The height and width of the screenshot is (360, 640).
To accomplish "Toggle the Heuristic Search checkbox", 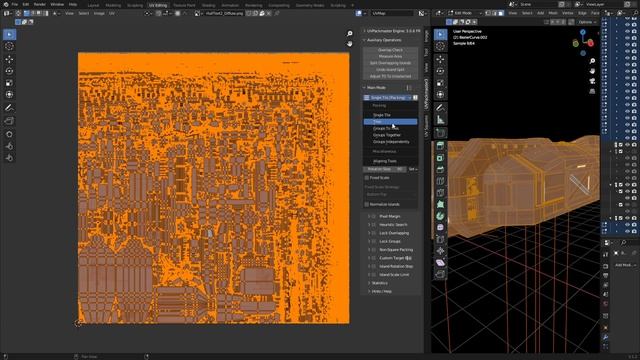I will coord(374,224).
